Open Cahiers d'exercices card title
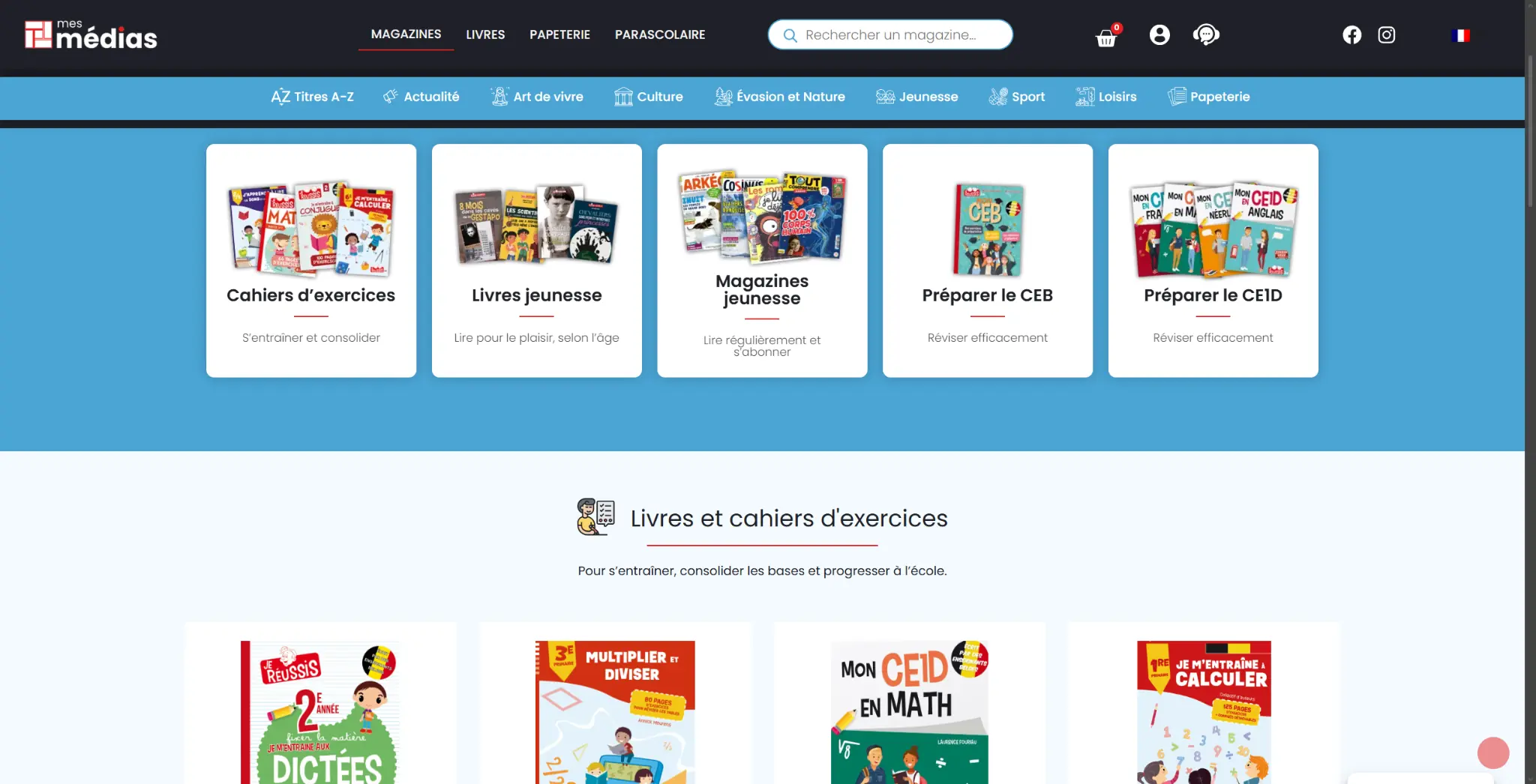 click(x=310, y=295)
